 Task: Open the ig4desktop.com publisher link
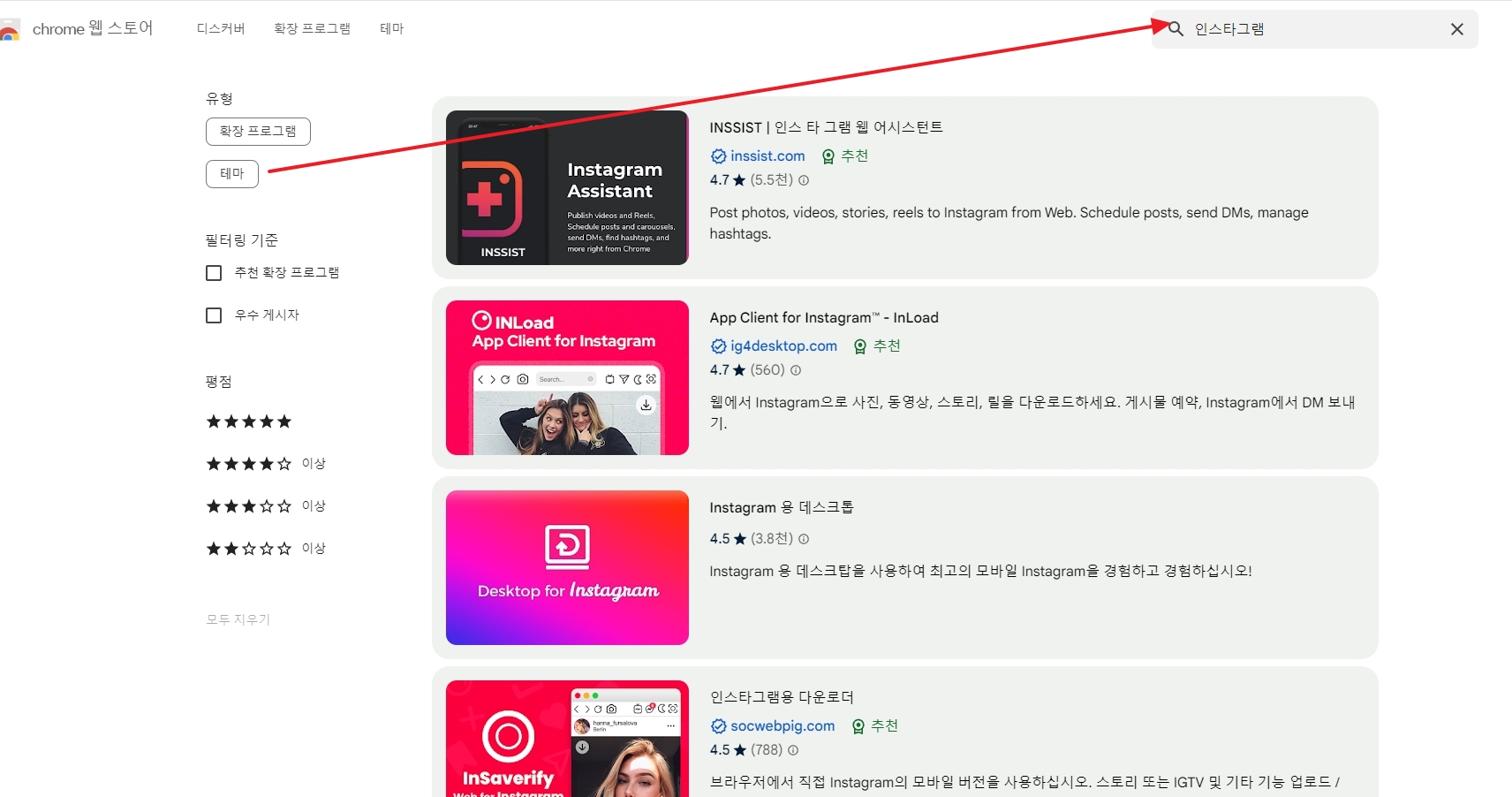(x=783, y=346)
